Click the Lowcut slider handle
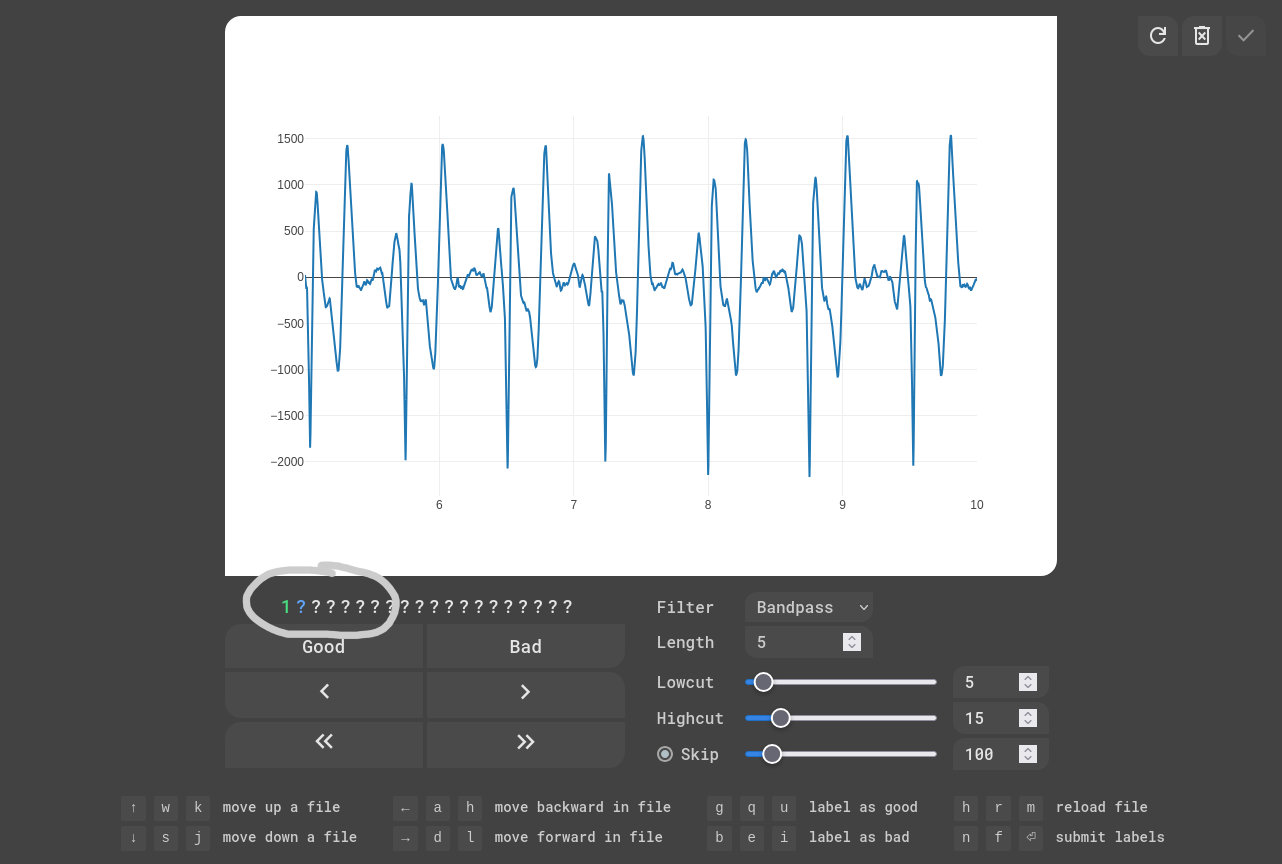The height and width of the screenshot is (864, 1282). click(763, 682)
